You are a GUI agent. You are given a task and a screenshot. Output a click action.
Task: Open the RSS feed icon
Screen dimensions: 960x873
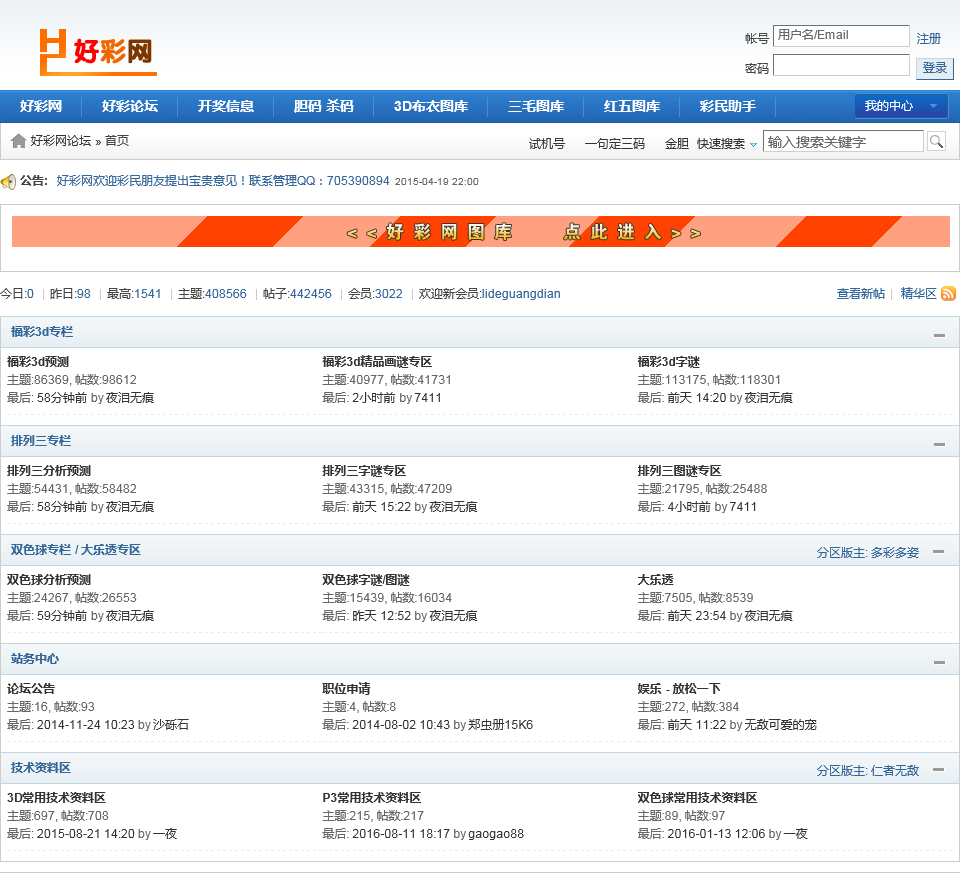(x=948, y=293)
